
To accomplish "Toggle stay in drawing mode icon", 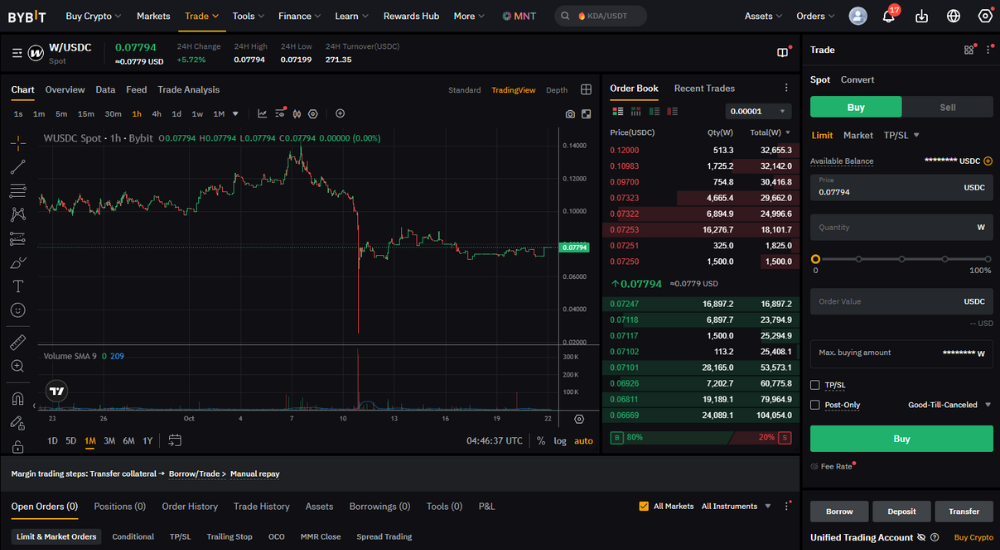I will tap(18, 422).
